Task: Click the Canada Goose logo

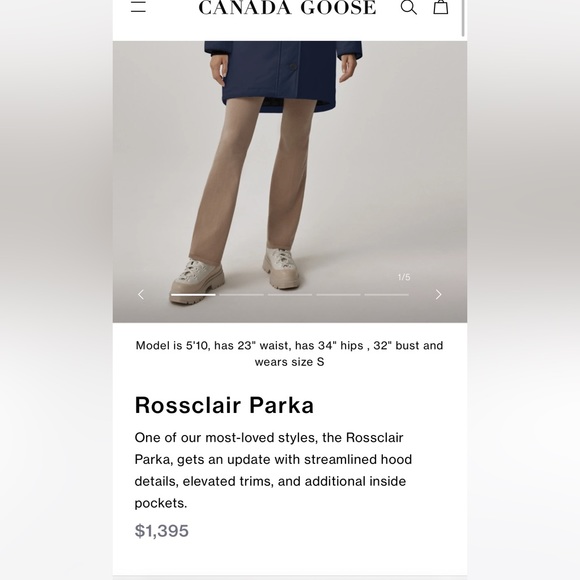Action: (287, 7)
